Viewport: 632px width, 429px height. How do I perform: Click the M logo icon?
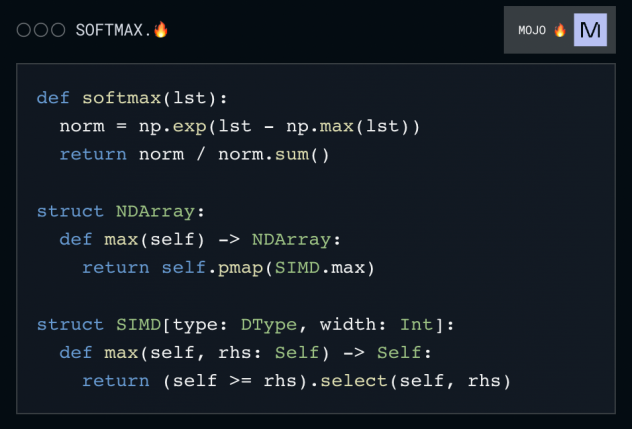pyautogui.click(x=591, y=30)
